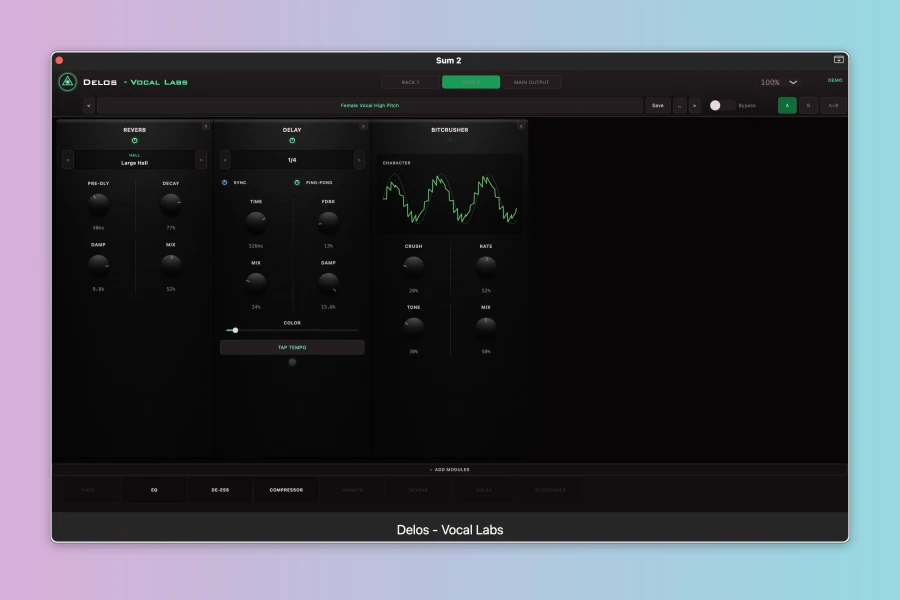
Task: Click the Reverb MIX knob
Action: [170, 265]
